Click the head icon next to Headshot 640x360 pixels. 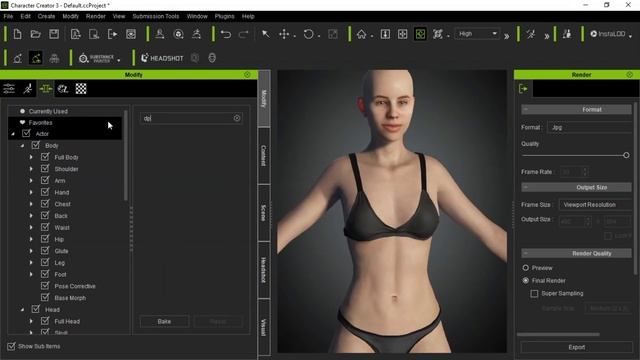click(x=212, y=58)
